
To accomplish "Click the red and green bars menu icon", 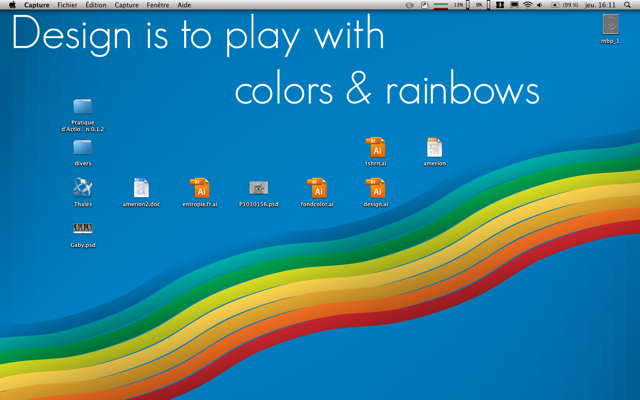I will click(441, 5).
